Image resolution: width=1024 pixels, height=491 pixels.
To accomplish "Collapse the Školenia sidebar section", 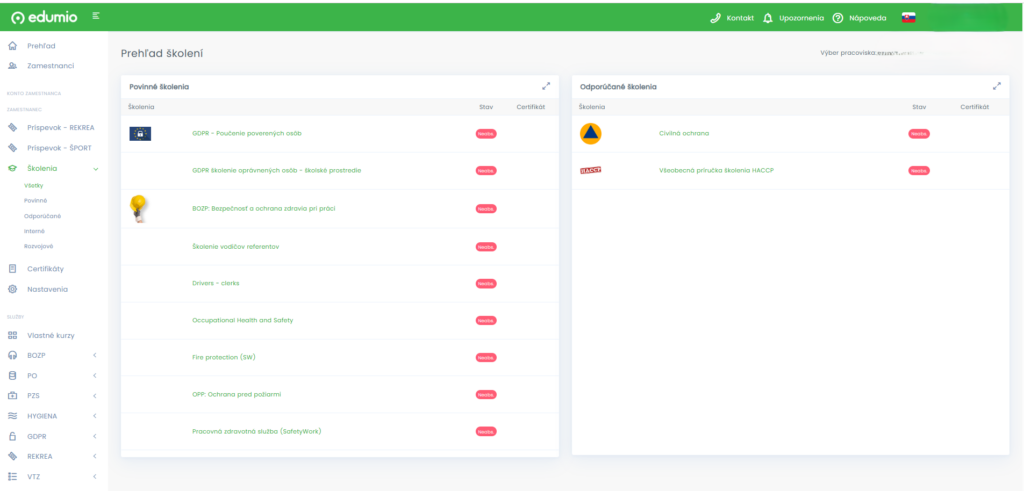I will [x=95, y=169].
